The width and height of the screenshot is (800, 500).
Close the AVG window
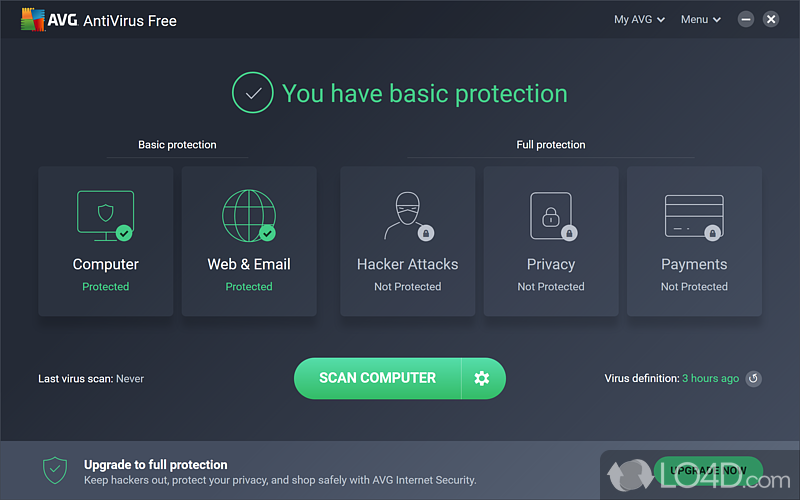click(x=771, y=19)
